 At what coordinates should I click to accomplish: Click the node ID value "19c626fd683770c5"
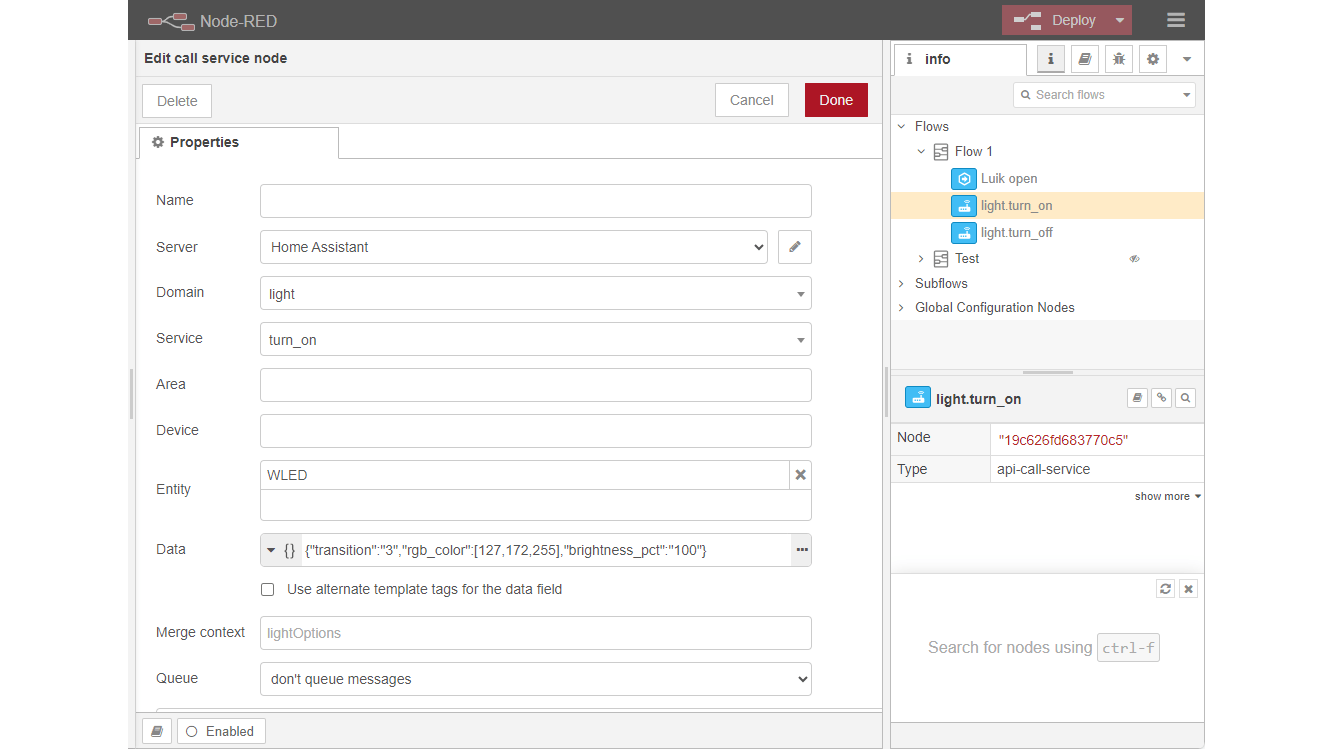pyautogui.click(x=1064, y=440)
